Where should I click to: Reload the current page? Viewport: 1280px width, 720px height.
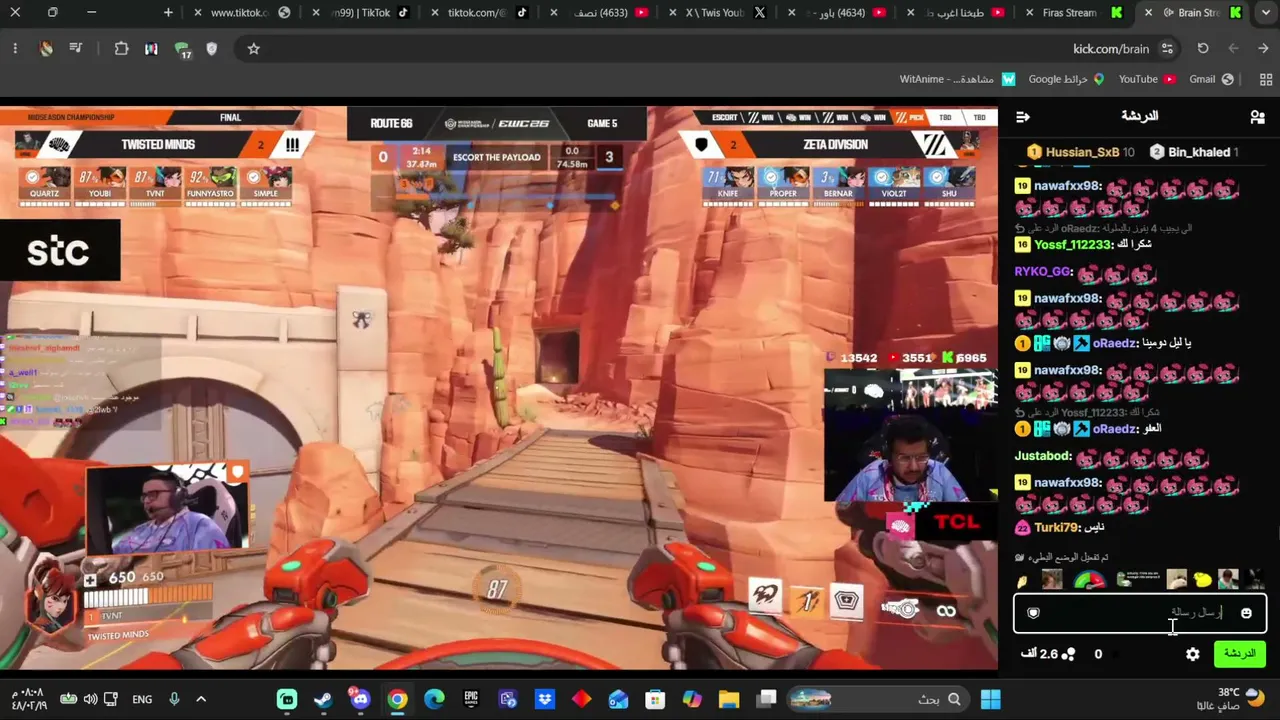pyautogui.click(x=1203, y=48)
